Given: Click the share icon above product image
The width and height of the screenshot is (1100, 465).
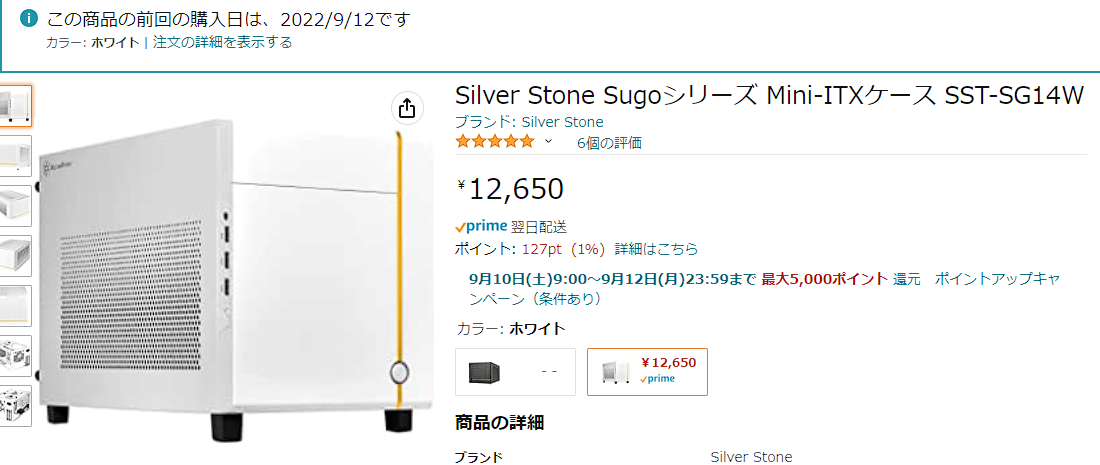Looking at the screenshot, I should [406, 107].
